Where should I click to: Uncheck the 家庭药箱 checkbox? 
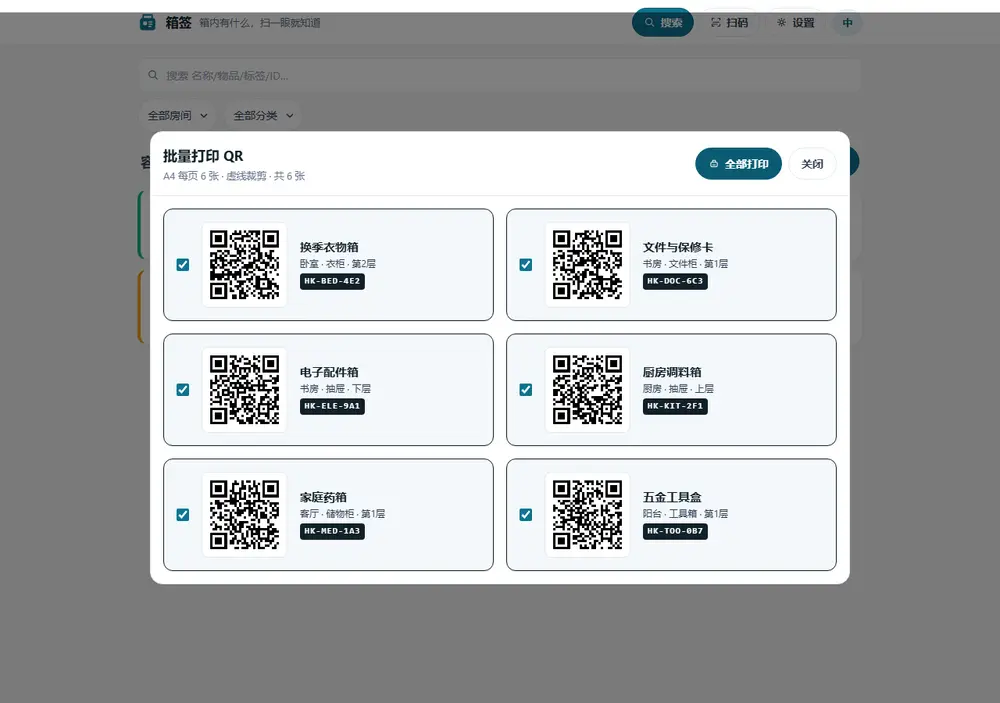click(183, 515)
